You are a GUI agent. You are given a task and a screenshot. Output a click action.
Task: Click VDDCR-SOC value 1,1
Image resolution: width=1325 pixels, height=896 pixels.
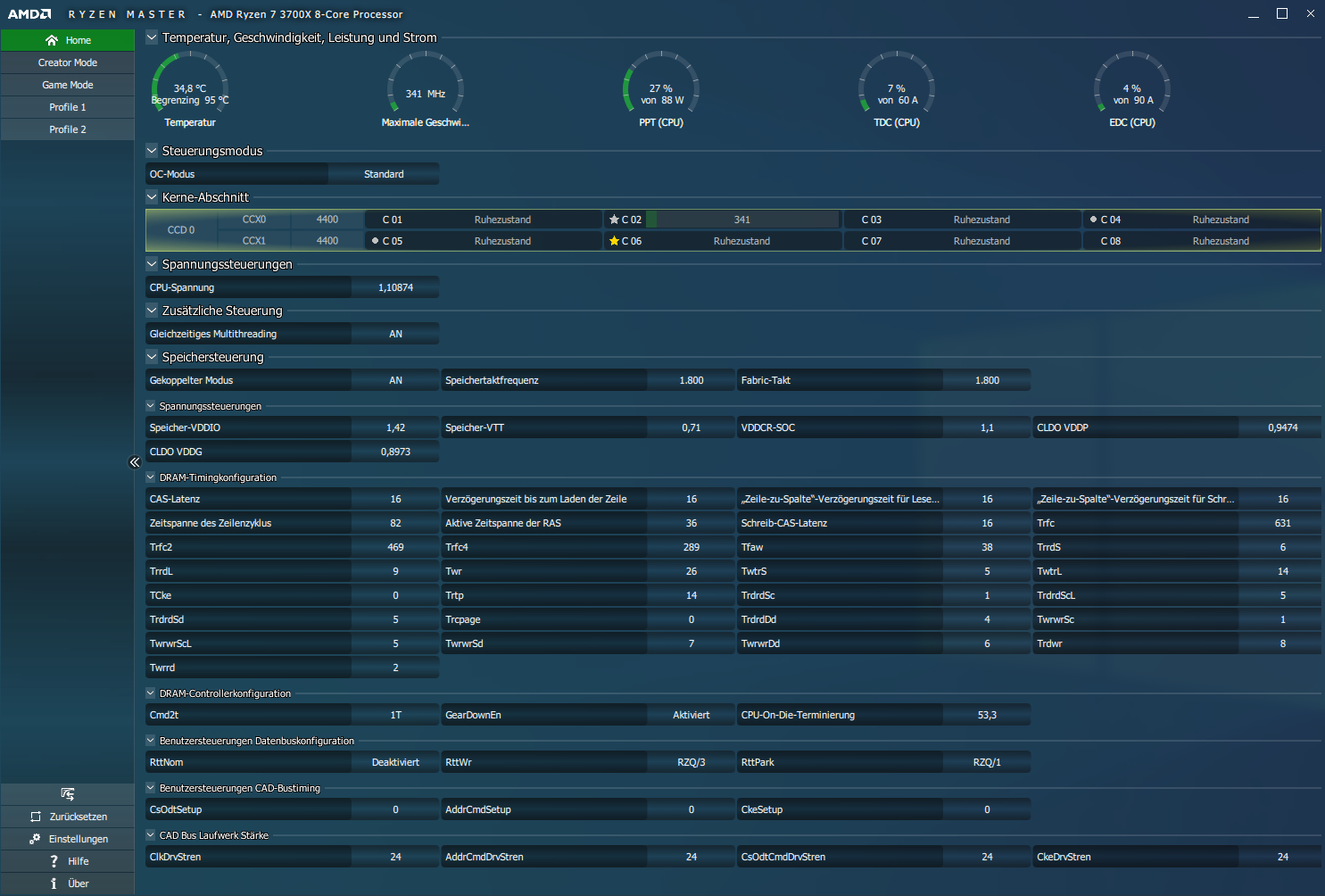pyautogui.click(x=987, y=427)
